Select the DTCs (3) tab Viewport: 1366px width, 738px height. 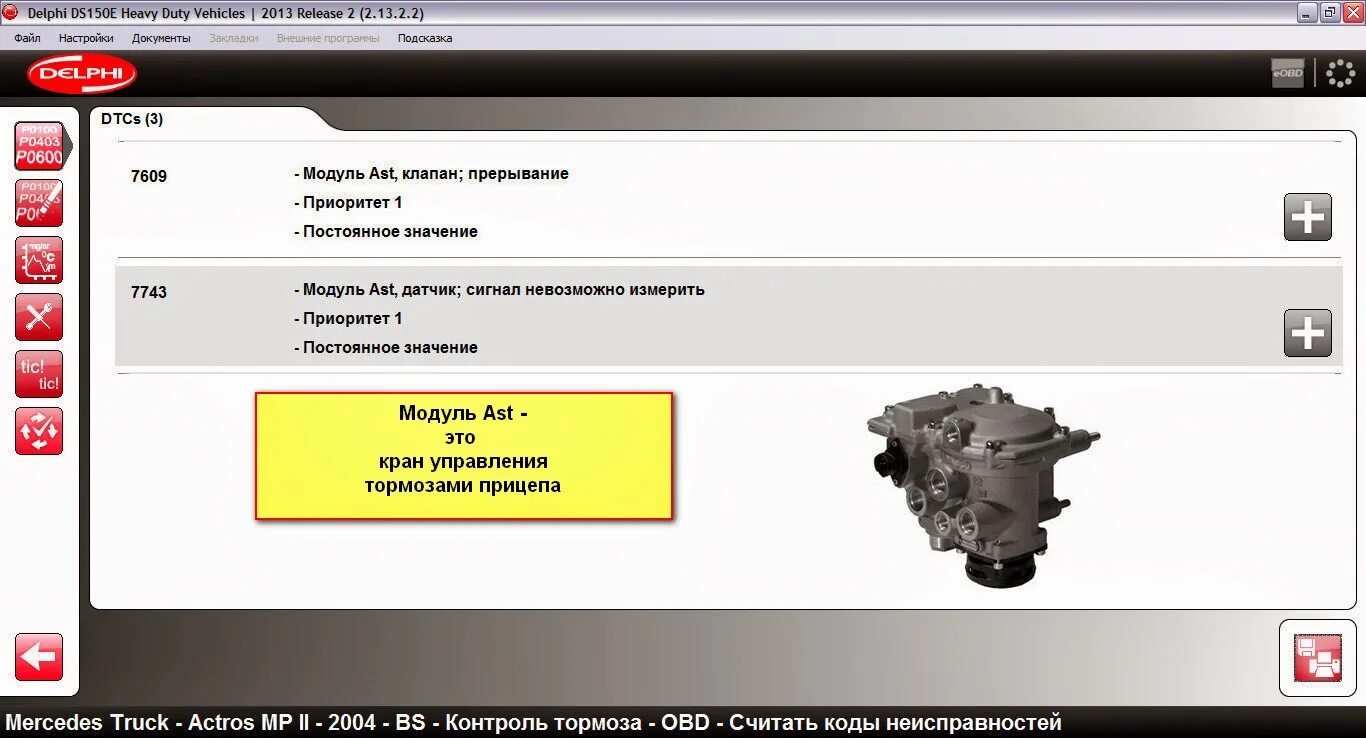(x=132, y=119)
